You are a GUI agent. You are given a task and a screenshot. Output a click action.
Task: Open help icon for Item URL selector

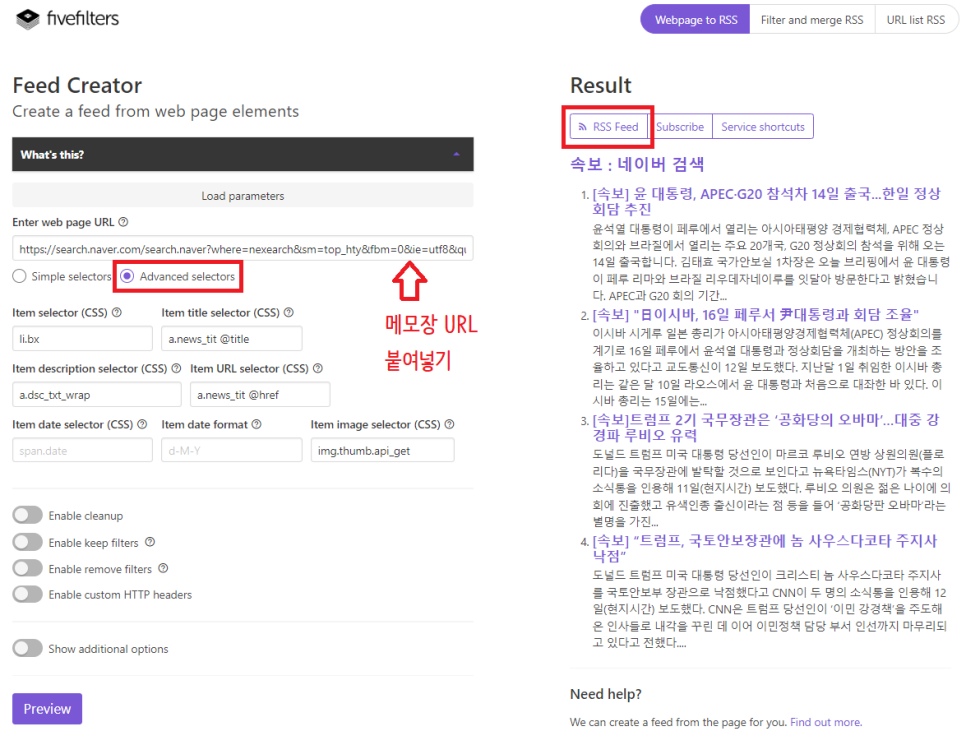tap(318, 368)
